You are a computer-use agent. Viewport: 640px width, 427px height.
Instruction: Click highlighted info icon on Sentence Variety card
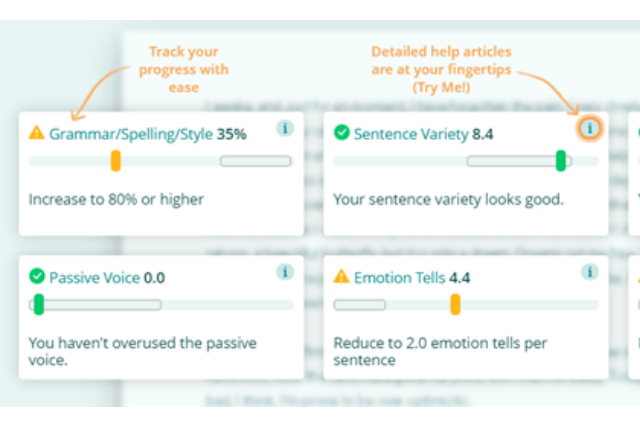click(589, 128)
